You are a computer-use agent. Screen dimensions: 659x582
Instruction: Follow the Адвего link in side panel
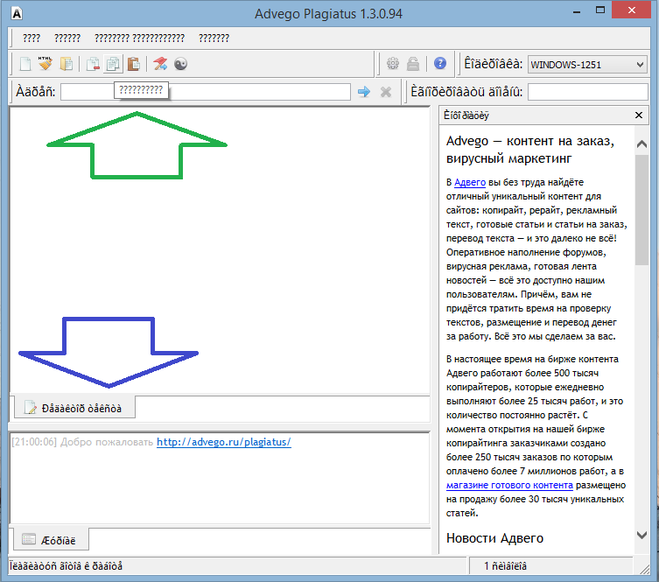tap(470, 182)
